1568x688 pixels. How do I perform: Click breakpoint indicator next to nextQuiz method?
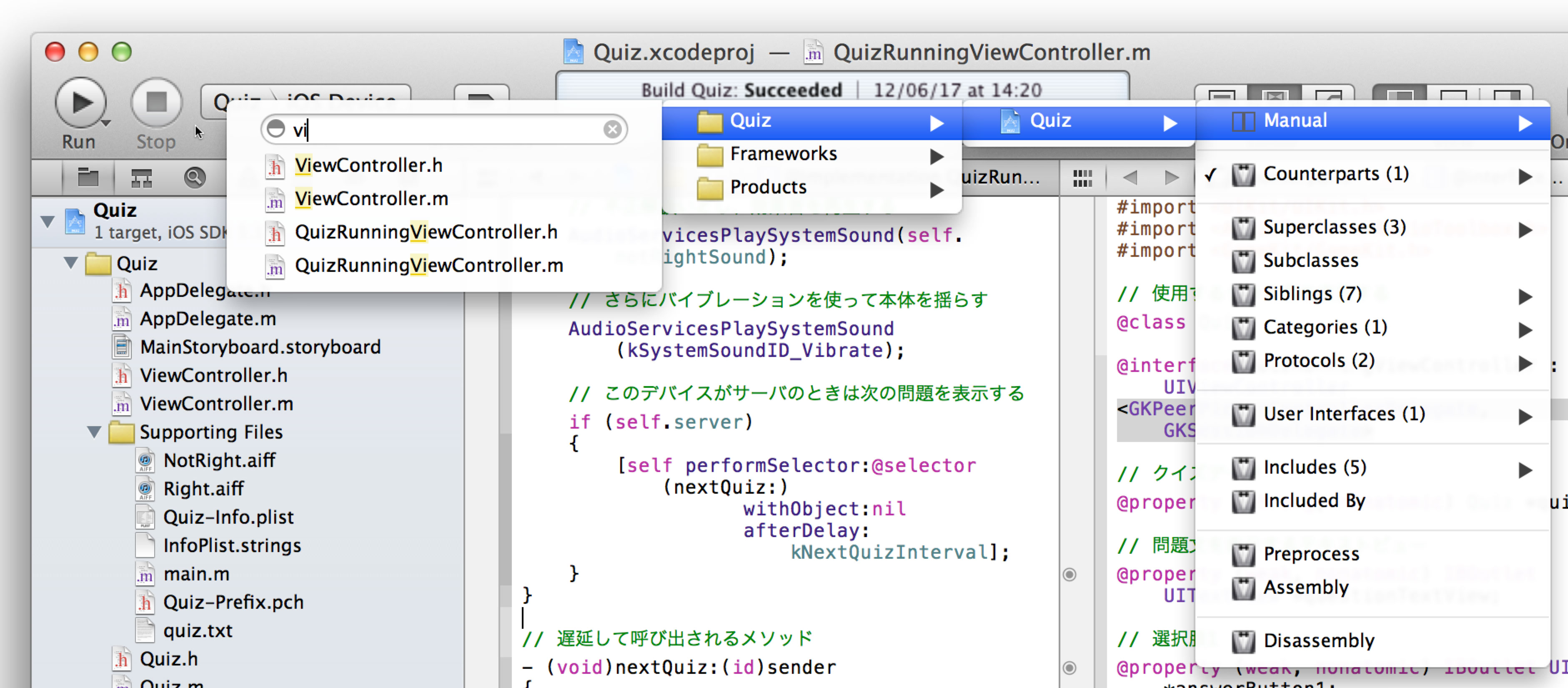pyautogui.click(x=1069, y=667)
